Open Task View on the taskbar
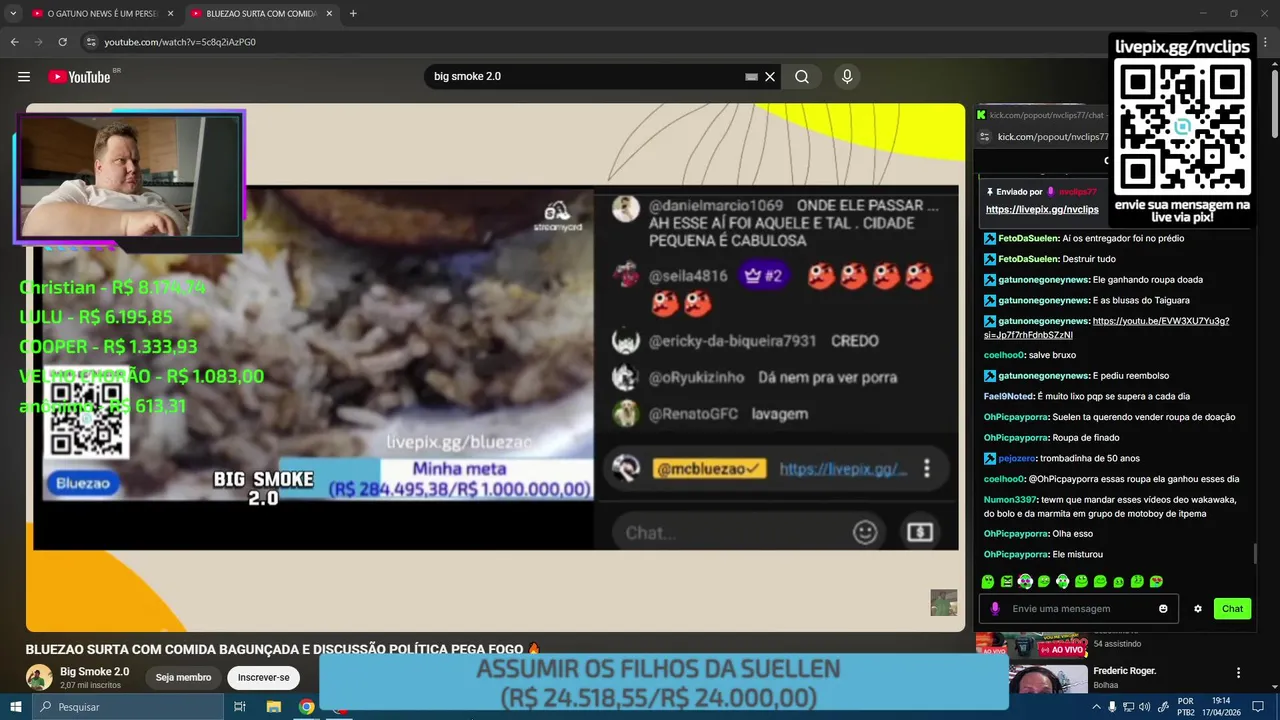 click(240, 707)
